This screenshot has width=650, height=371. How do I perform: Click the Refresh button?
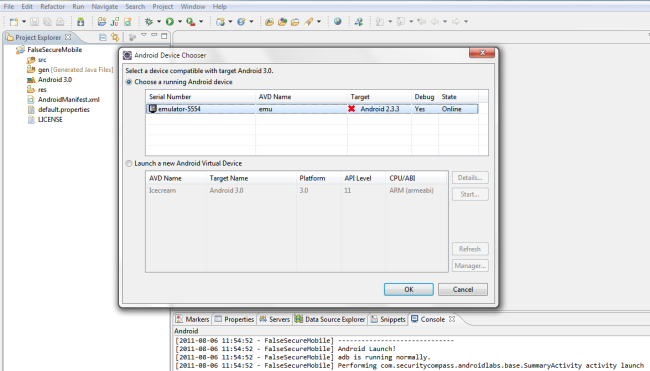[x=470, y=249]
